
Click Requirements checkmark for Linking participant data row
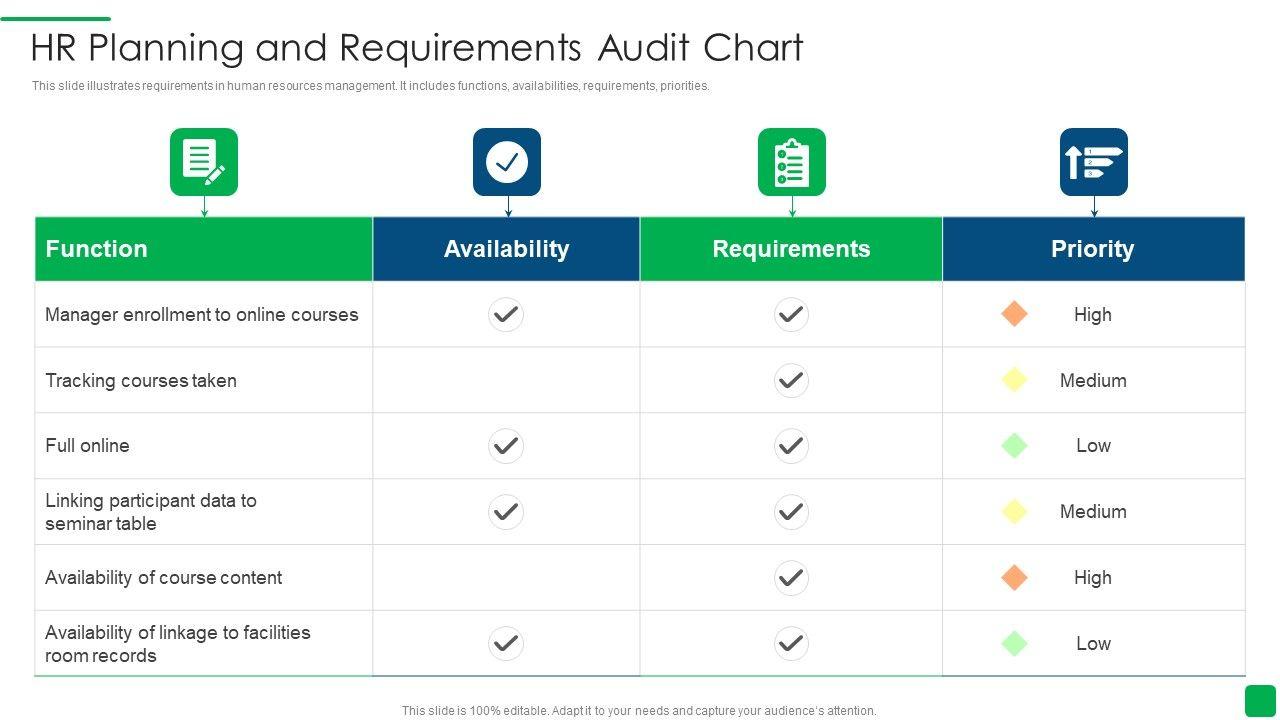[791, 512]
